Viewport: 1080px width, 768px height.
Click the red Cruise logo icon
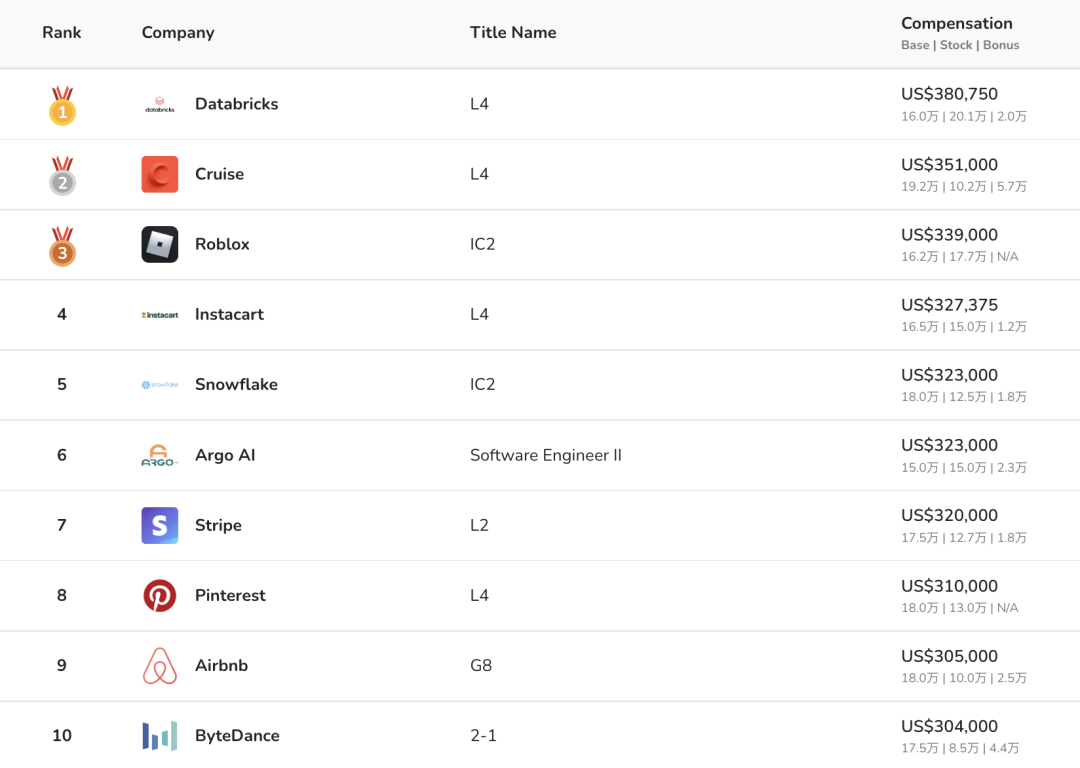(160, 174)
